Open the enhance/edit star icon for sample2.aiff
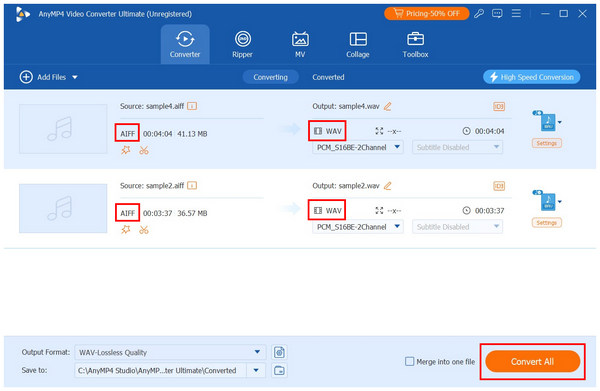The image size is (600, 391). pos(126,230)
